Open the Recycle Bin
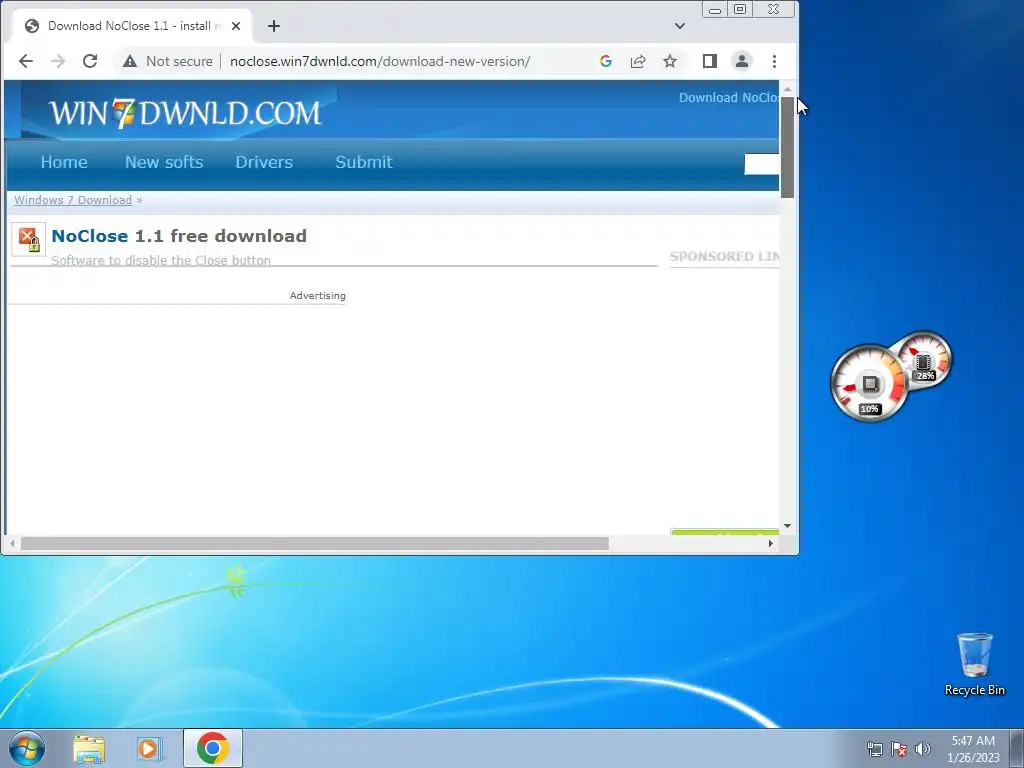The width and height of the screenshot is (1024, 768). pos(974,663)
